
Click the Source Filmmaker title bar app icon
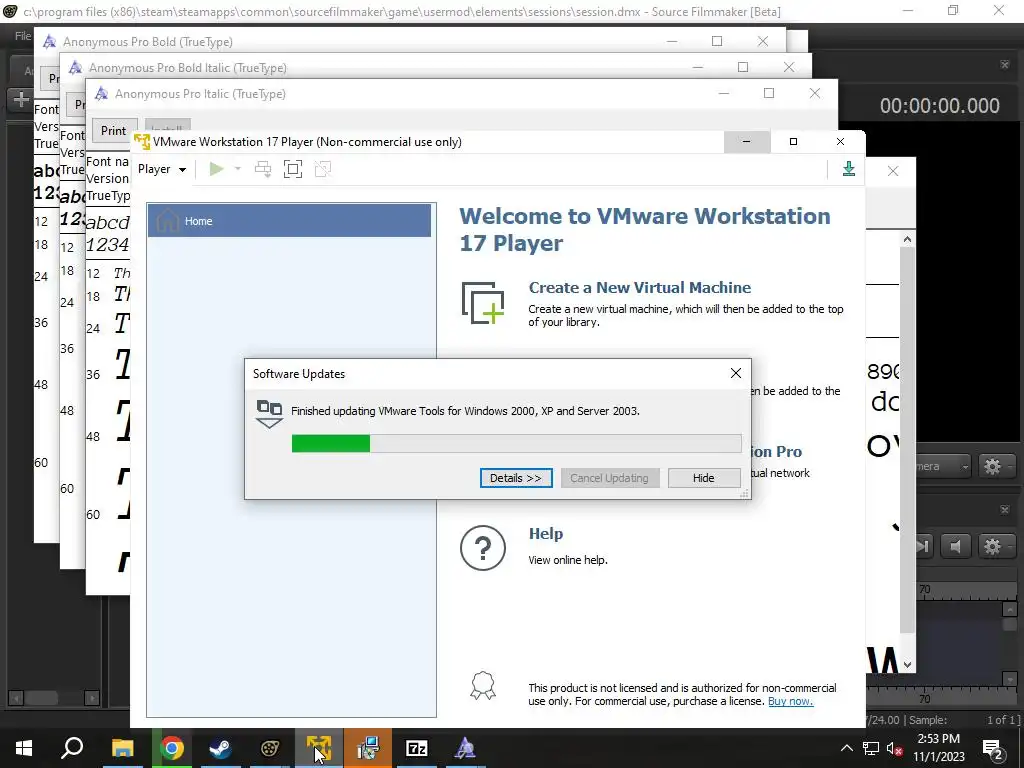(9, 11)
